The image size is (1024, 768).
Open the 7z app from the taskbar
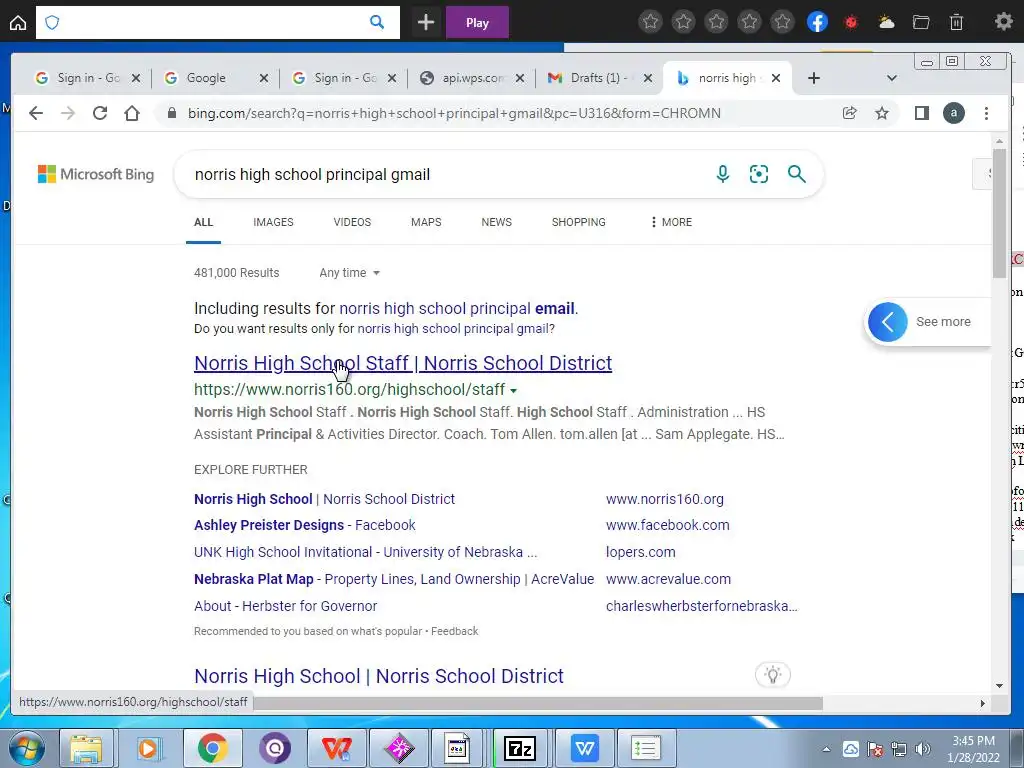520,748
